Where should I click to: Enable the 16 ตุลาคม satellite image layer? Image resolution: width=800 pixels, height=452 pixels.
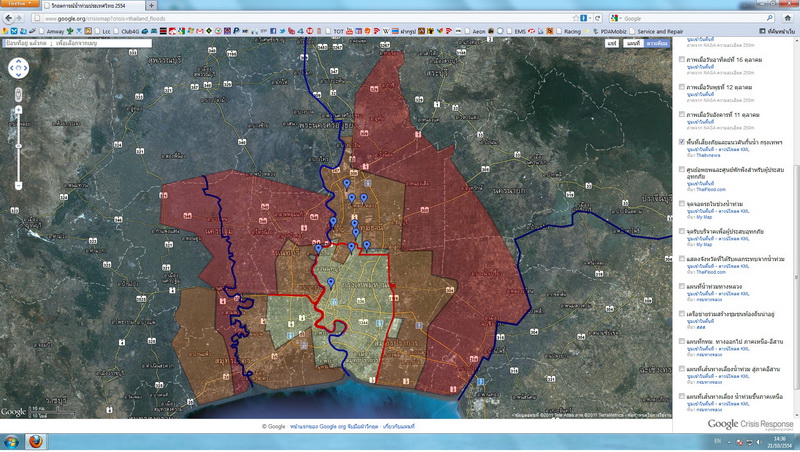(x=682, y=60)
